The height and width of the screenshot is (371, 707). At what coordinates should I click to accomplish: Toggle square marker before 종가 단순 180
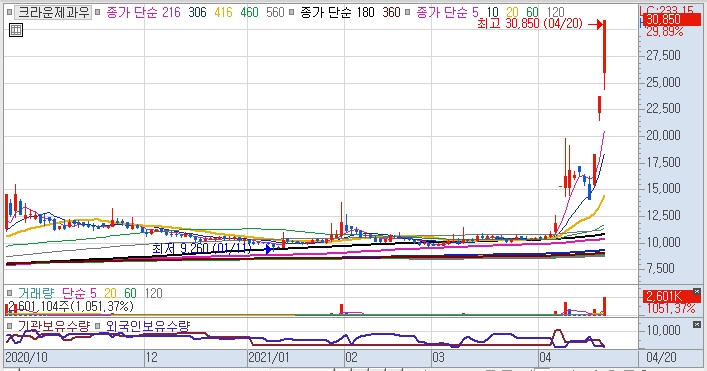tap(292, 12)
